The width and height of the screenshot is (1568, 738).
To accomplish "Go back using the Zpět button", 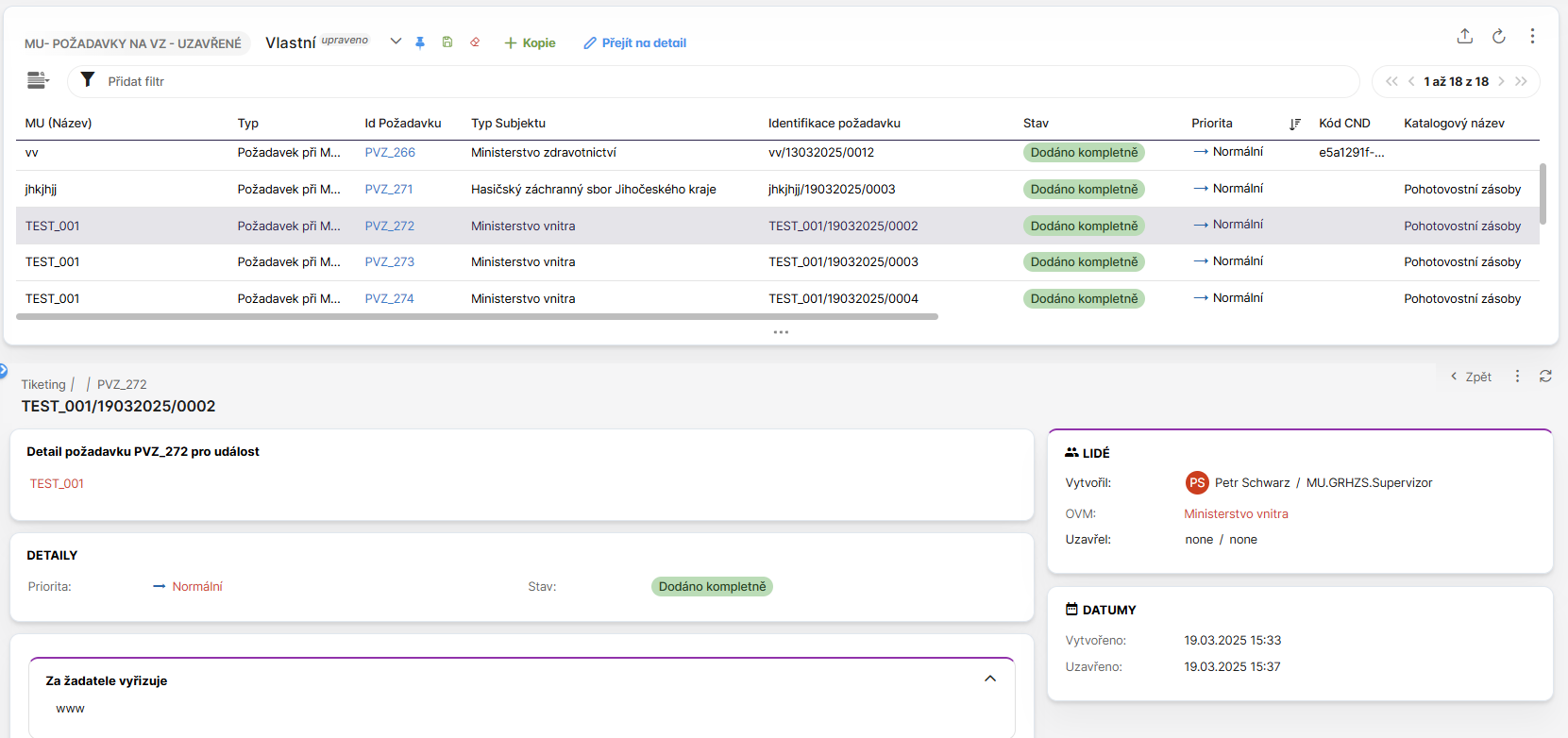I will tap(1471, 377).
